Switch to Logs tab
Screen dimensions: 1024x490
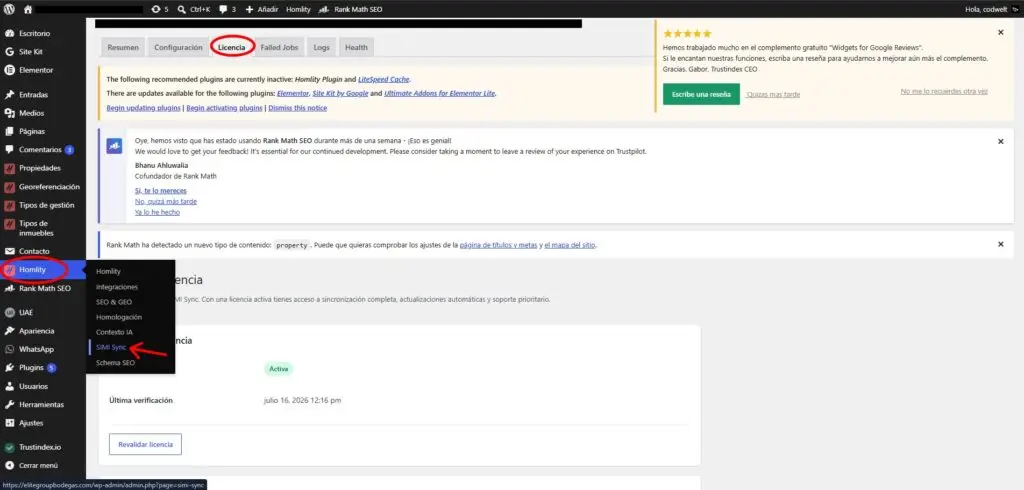tap(321, 48)
